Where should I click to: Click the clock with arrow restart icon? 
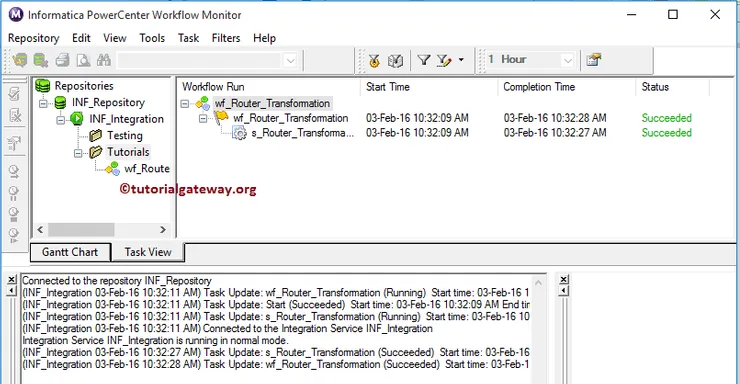coord(14,172)
